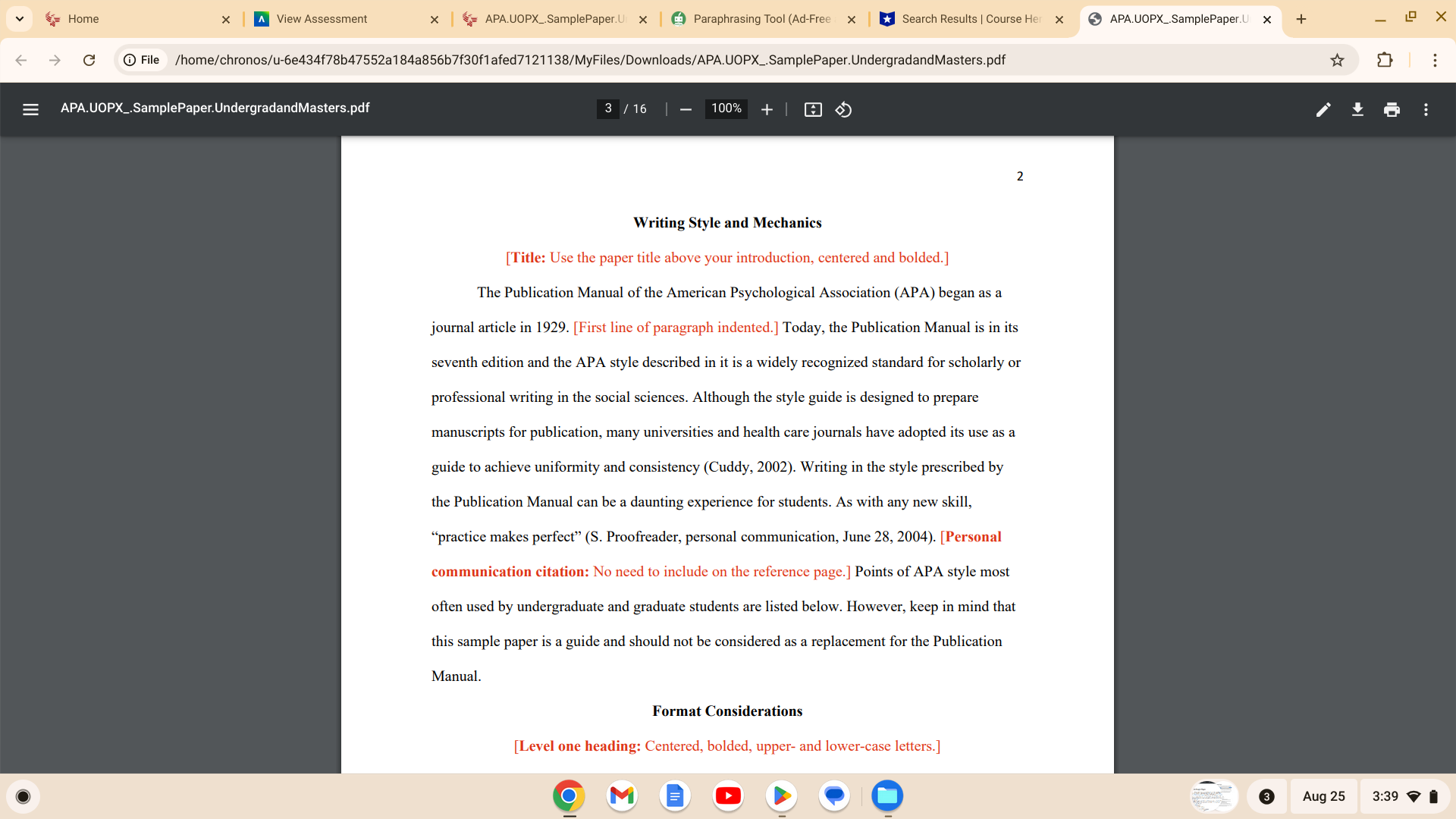Print the PDF document
1456x819 pixels.
[1392, 109]
